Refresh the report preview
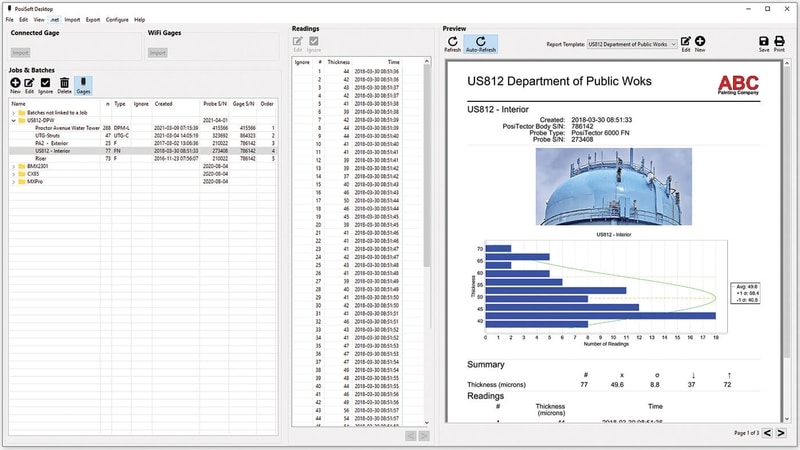Viewport: 800px width, 450px height. pyautogui.click(x=452, y=42)
